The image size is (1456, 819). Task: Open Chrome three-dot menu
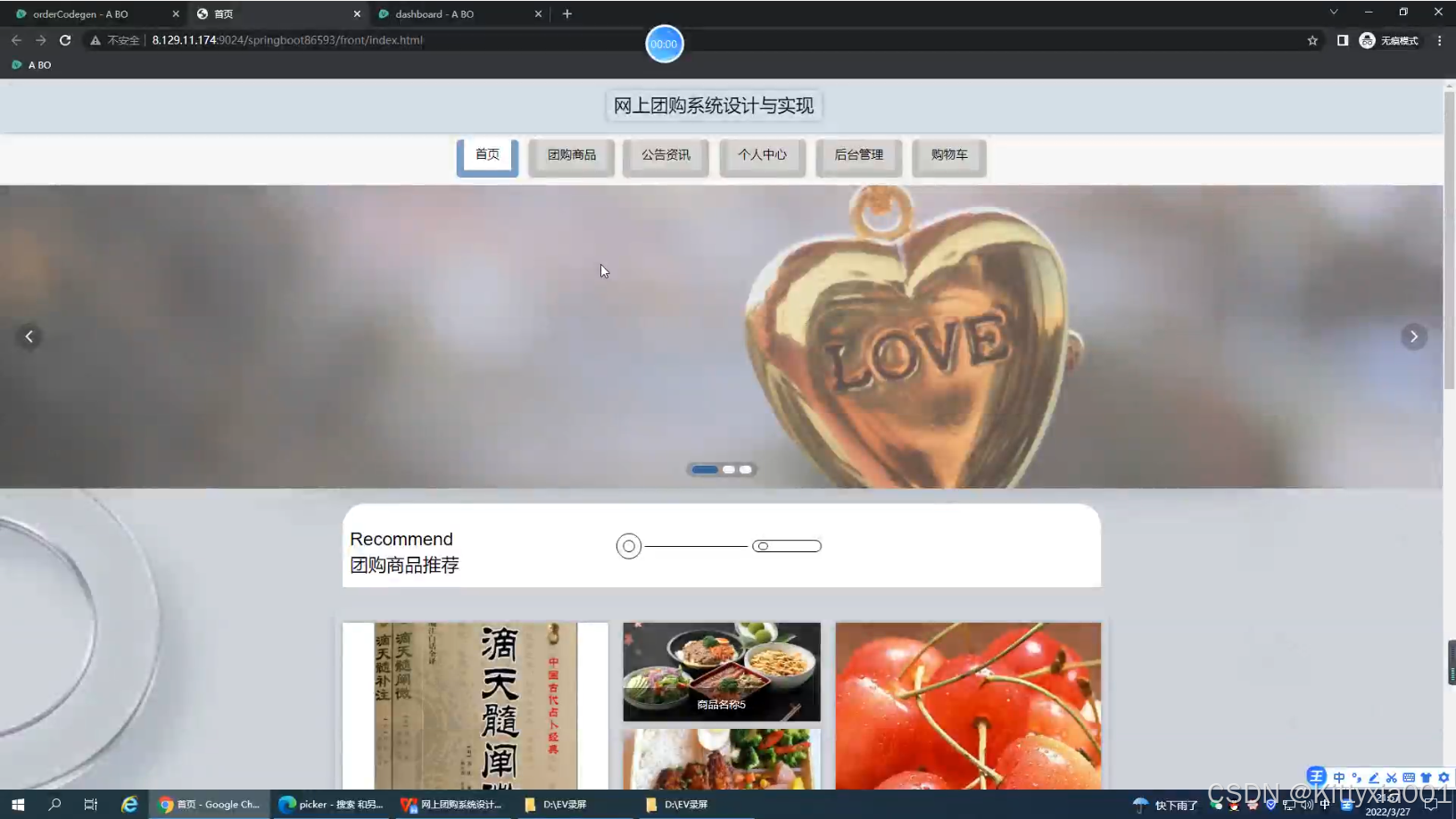1439,40
